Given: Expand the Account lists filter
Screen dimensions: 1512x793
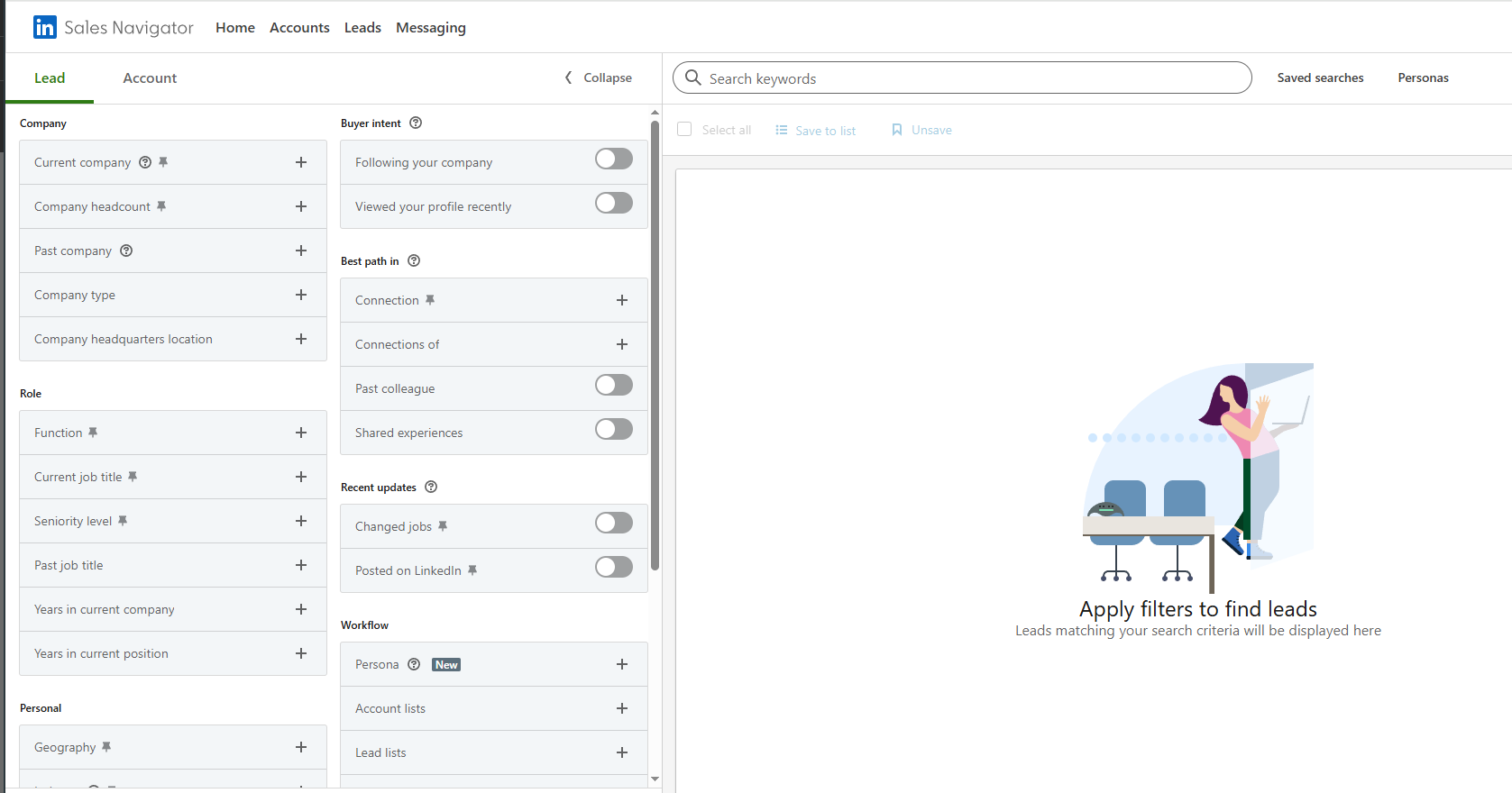Looking at the screenshot, I should click(622, 708).
